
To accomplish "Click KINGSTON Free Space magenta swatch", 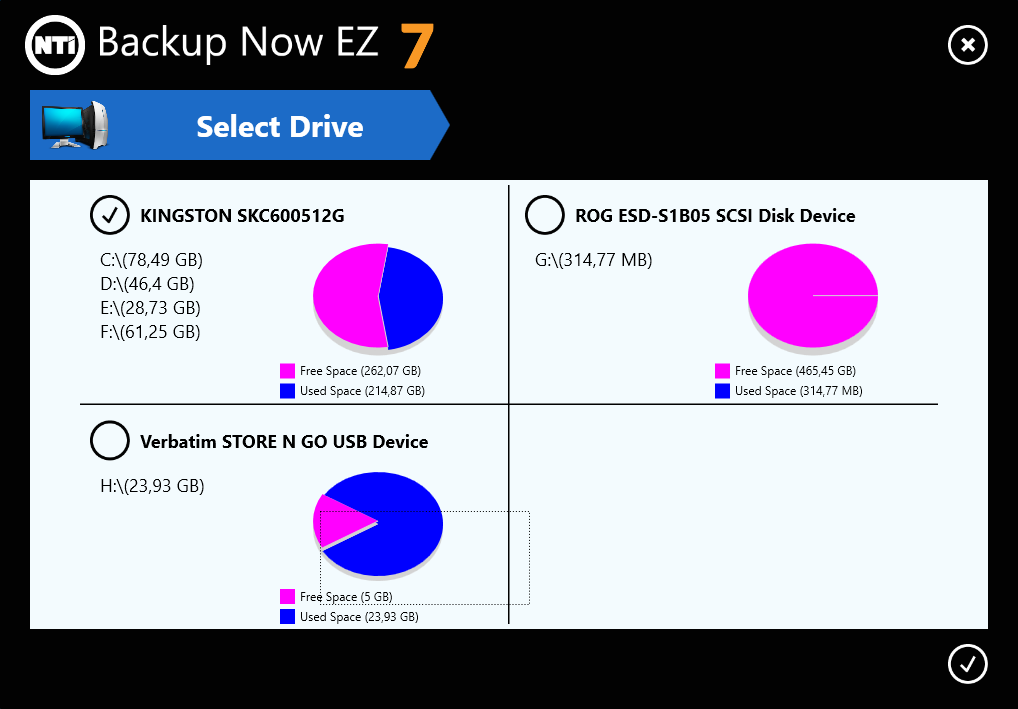I will click(x=288, y=371).
